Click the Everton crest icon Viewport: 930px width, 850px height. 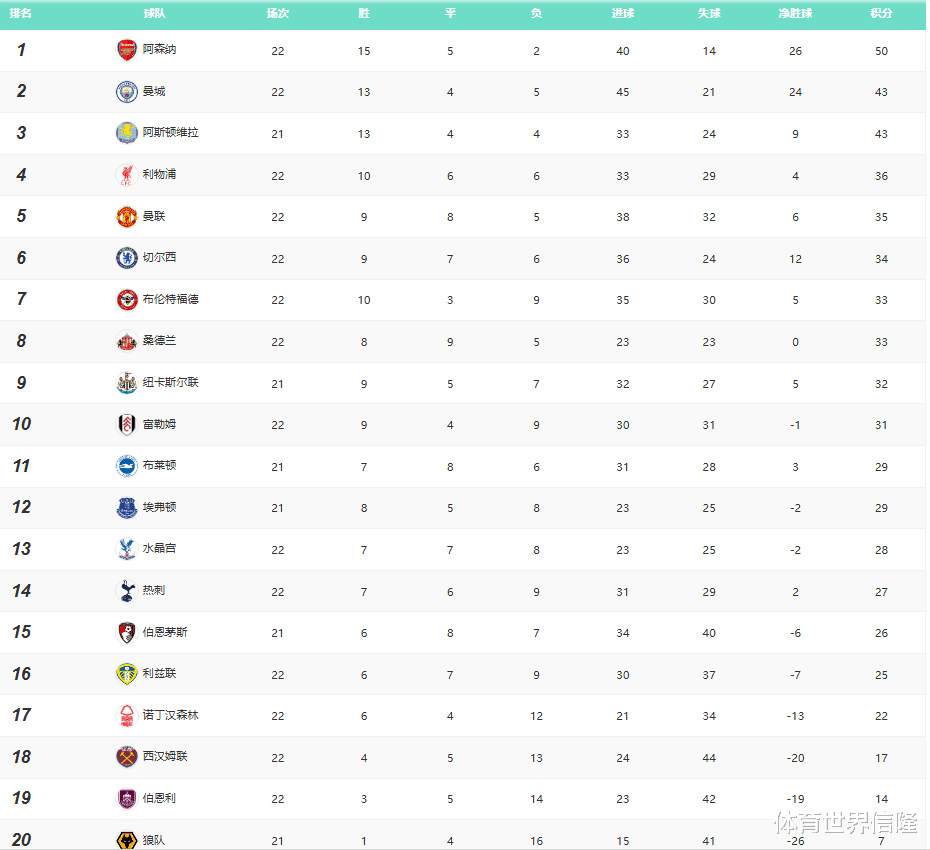[127, 508]
